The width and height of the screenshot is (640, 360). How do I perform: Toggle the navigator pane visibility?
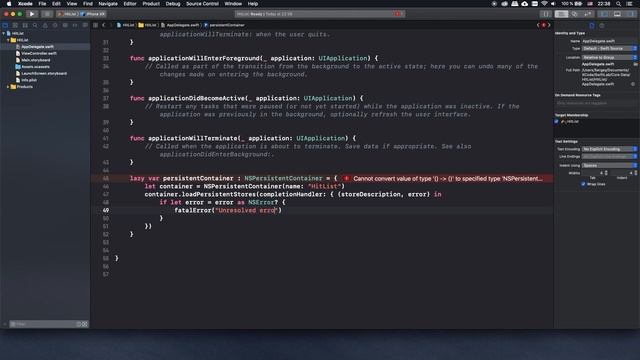tap(604, 14)
